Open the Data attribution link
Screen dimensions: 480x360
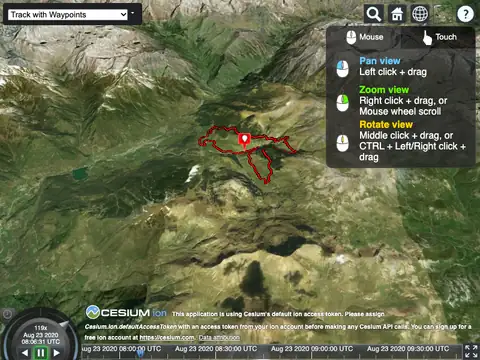coord(219,338)
